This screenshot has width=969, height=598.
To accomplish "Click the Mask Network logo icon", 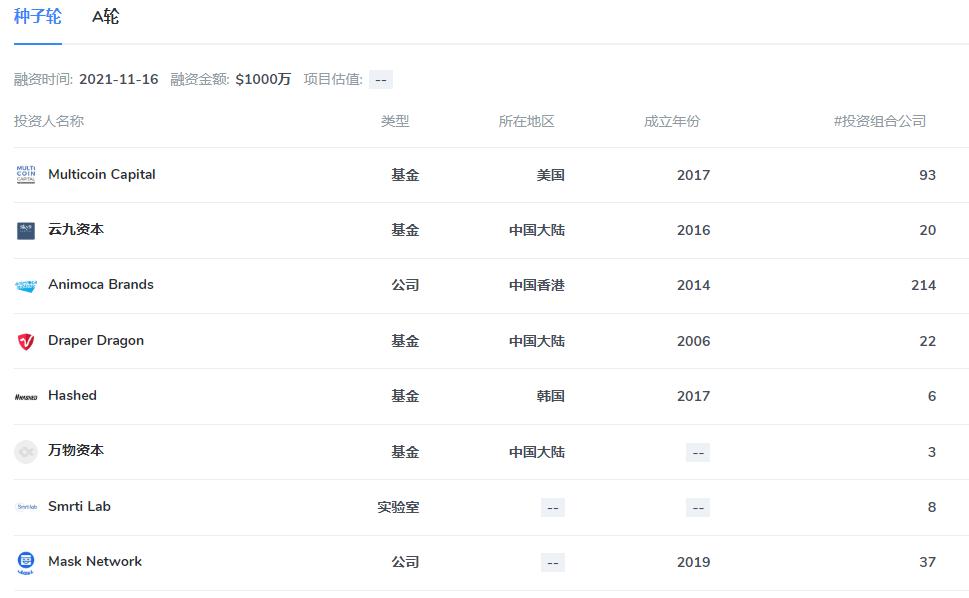I will pyautogui.click(x=26, y=561).
